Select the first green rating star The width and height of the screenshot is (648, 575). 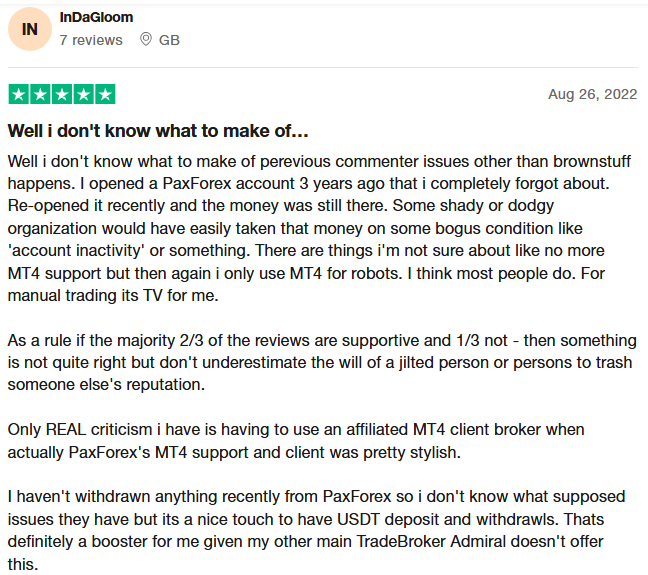(19, 94)
